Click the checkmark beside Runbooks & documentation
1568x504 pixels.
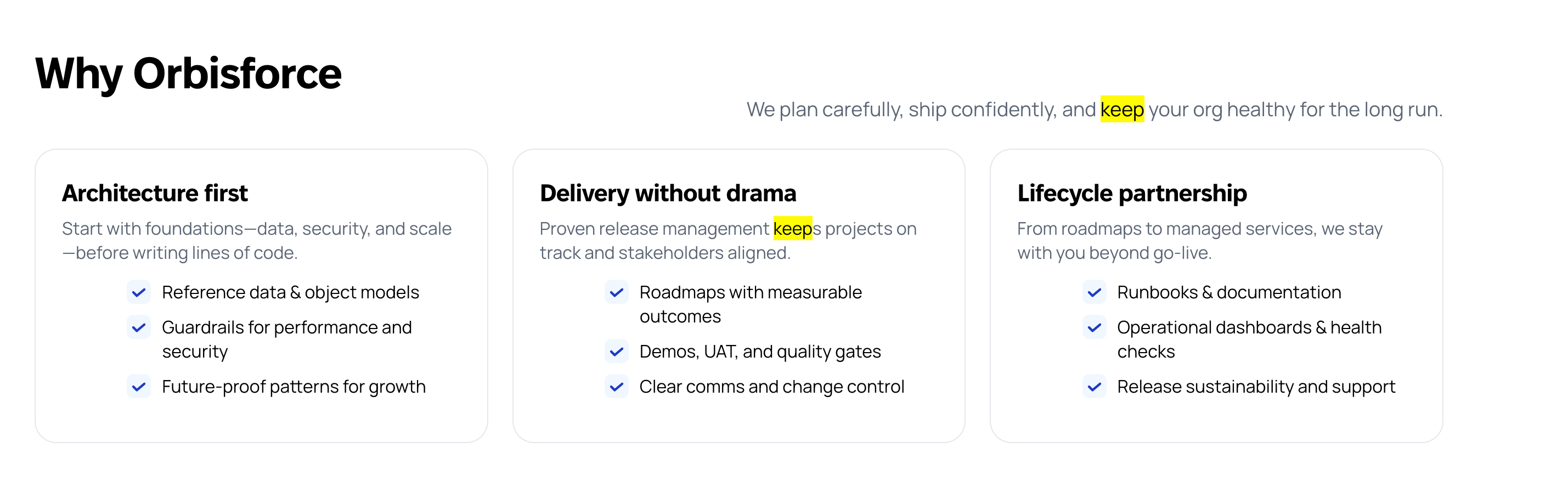coord(1094,293)
